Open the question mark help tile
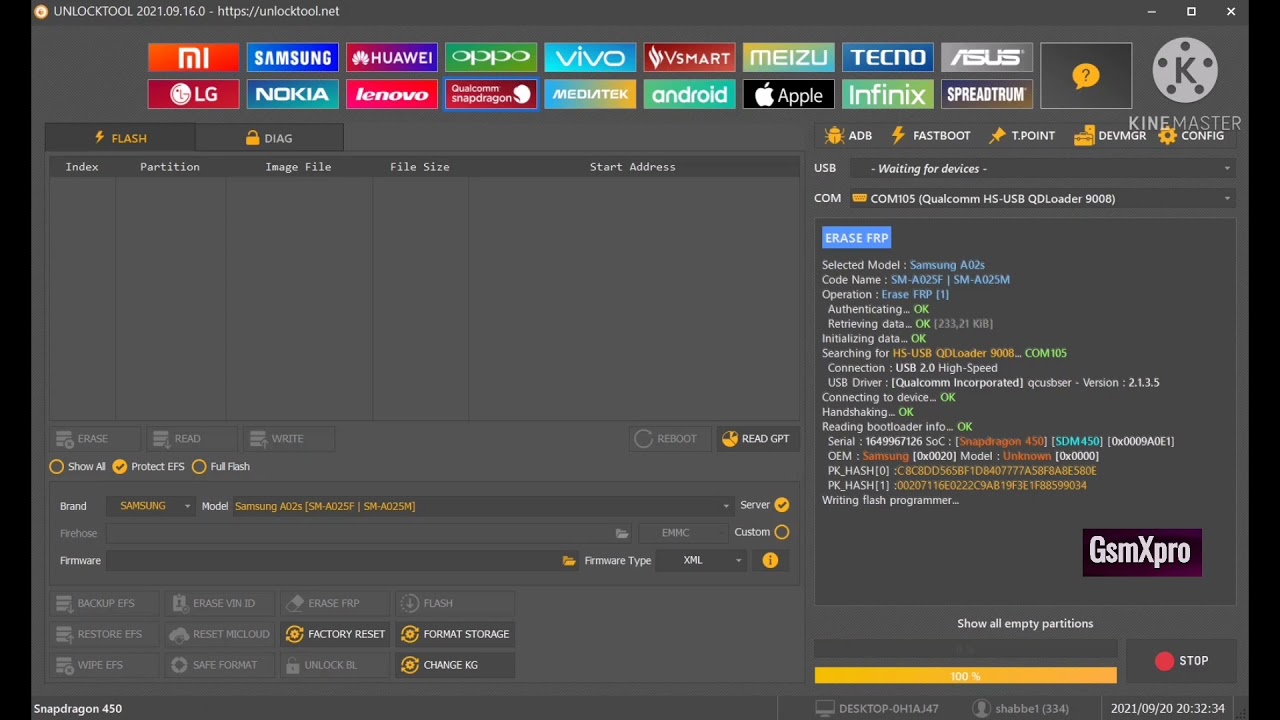Screen dimensions: 1280x720 [x=1086, y=76]
